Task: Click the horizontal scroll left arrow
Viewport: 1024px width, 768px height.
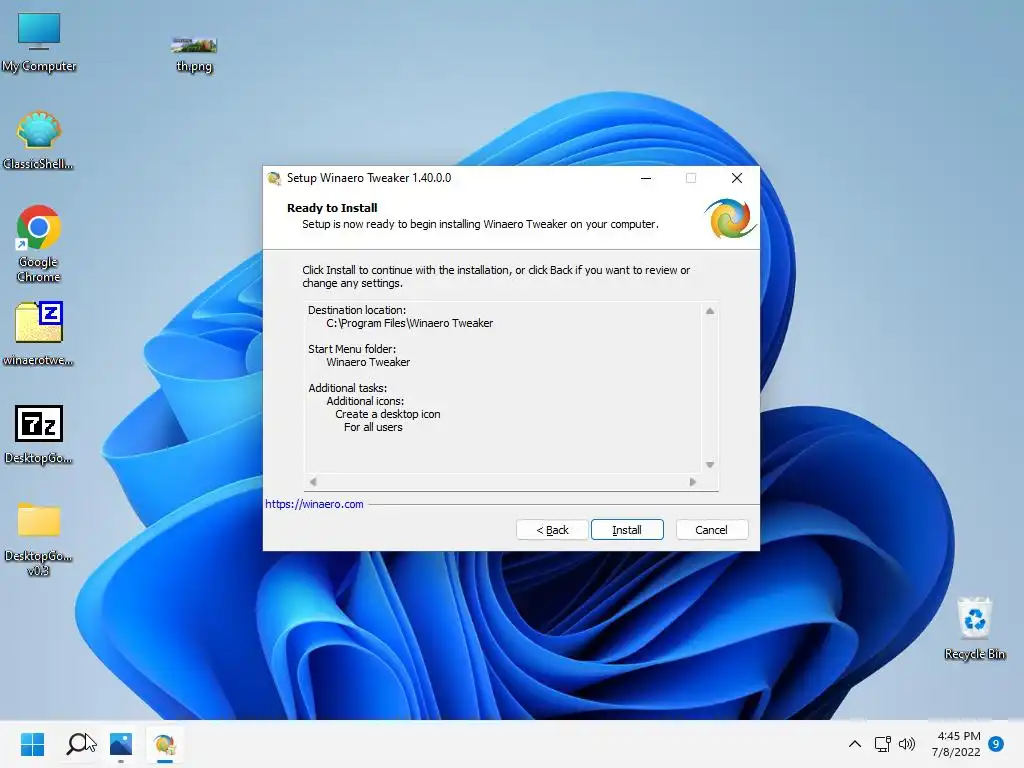Action: coord(313,482)
